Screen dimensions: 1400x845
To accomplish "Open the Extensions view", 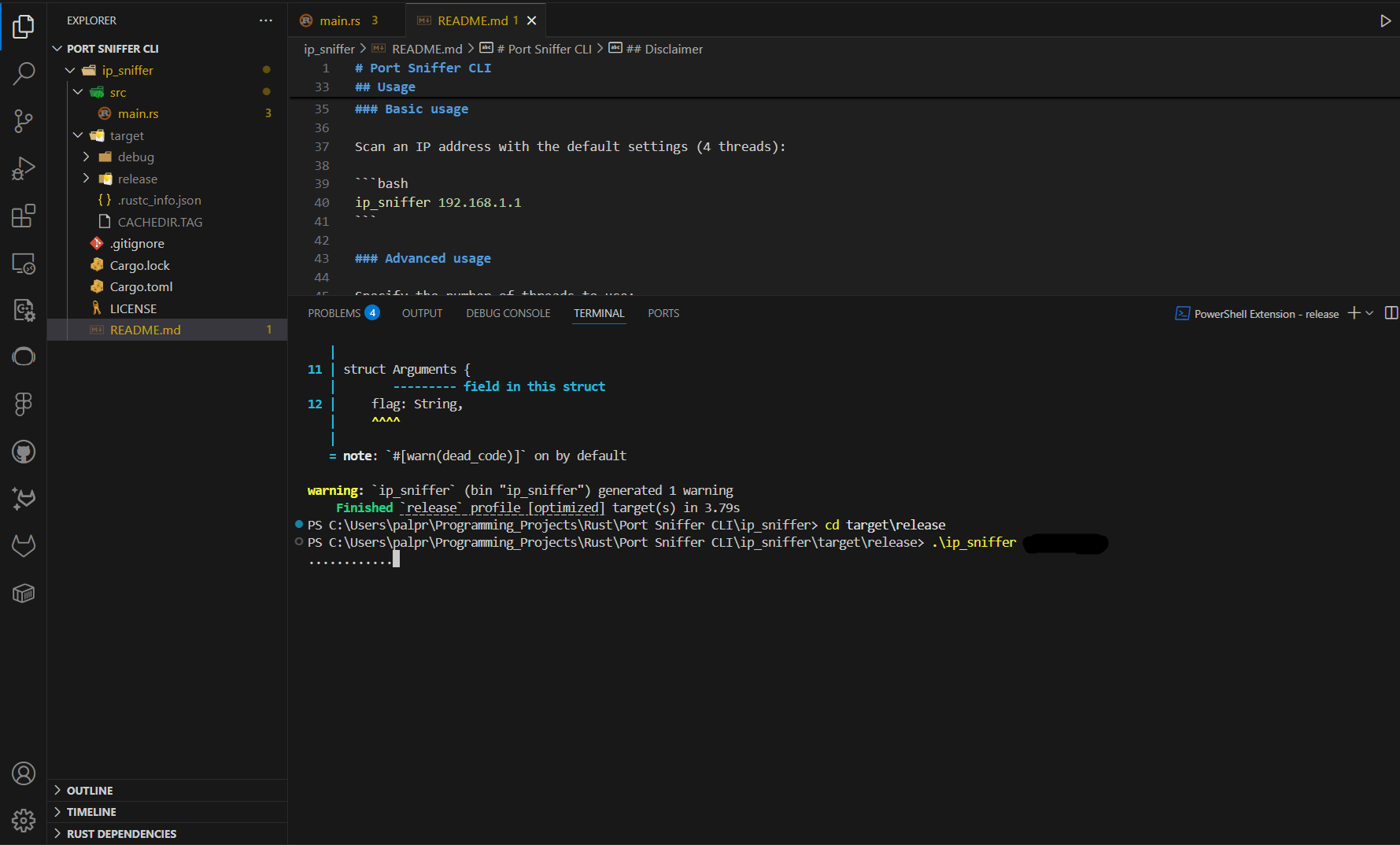I will pyautogui.click(x=24, y=216).
